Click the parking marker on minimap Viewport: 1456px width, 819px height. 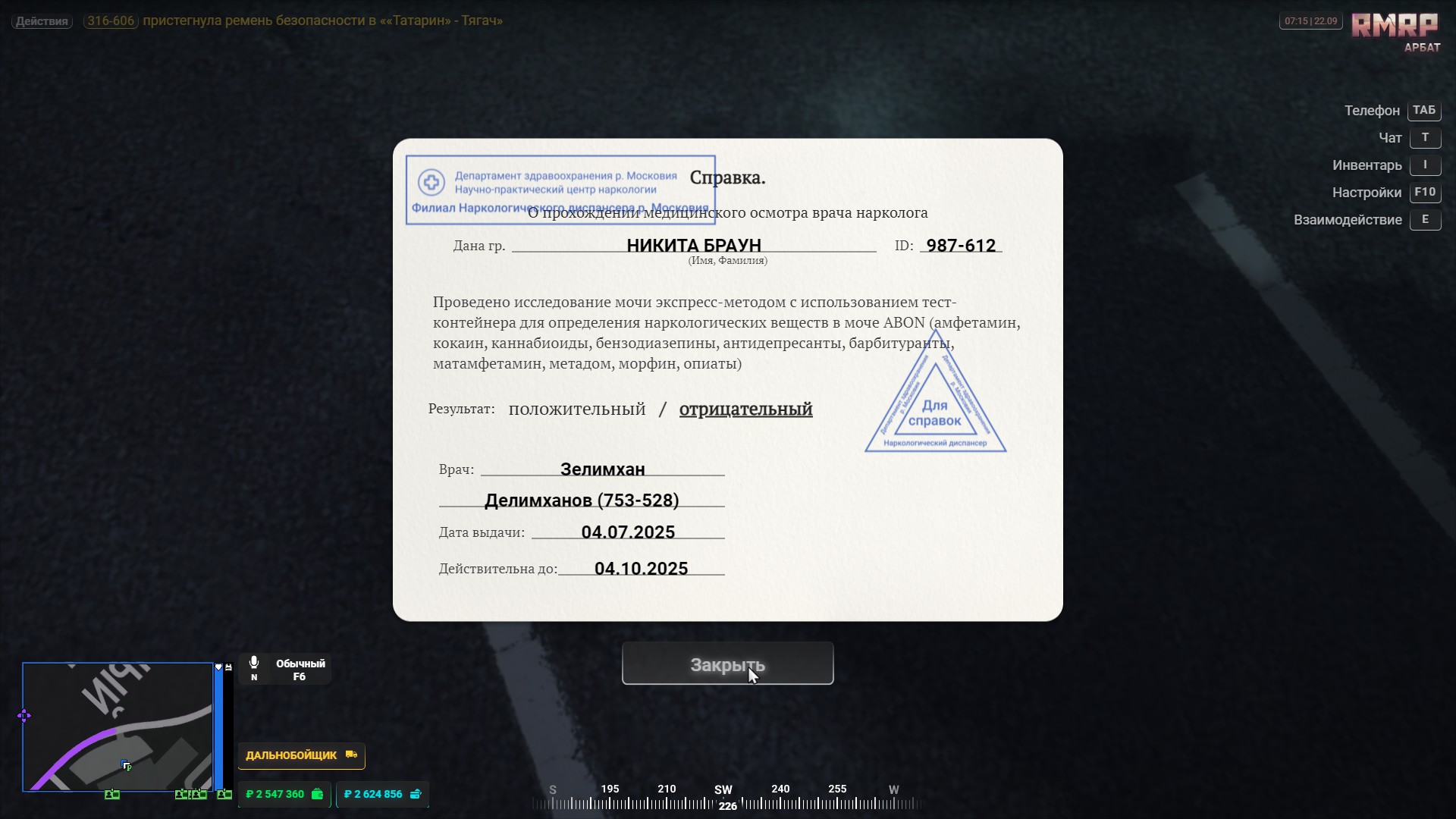tap(127, 766)
